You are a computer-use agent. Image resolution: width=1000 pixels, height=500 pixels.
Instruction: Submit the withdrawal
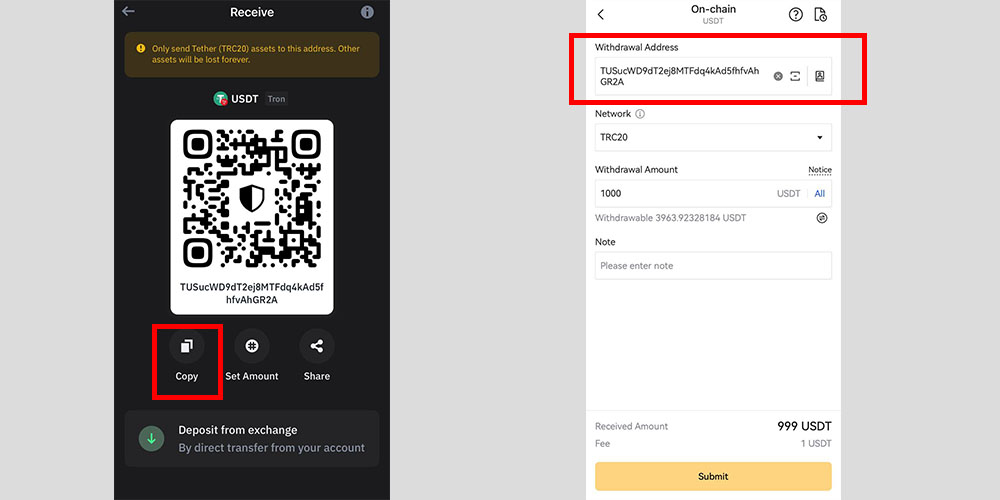coord(713,476)
